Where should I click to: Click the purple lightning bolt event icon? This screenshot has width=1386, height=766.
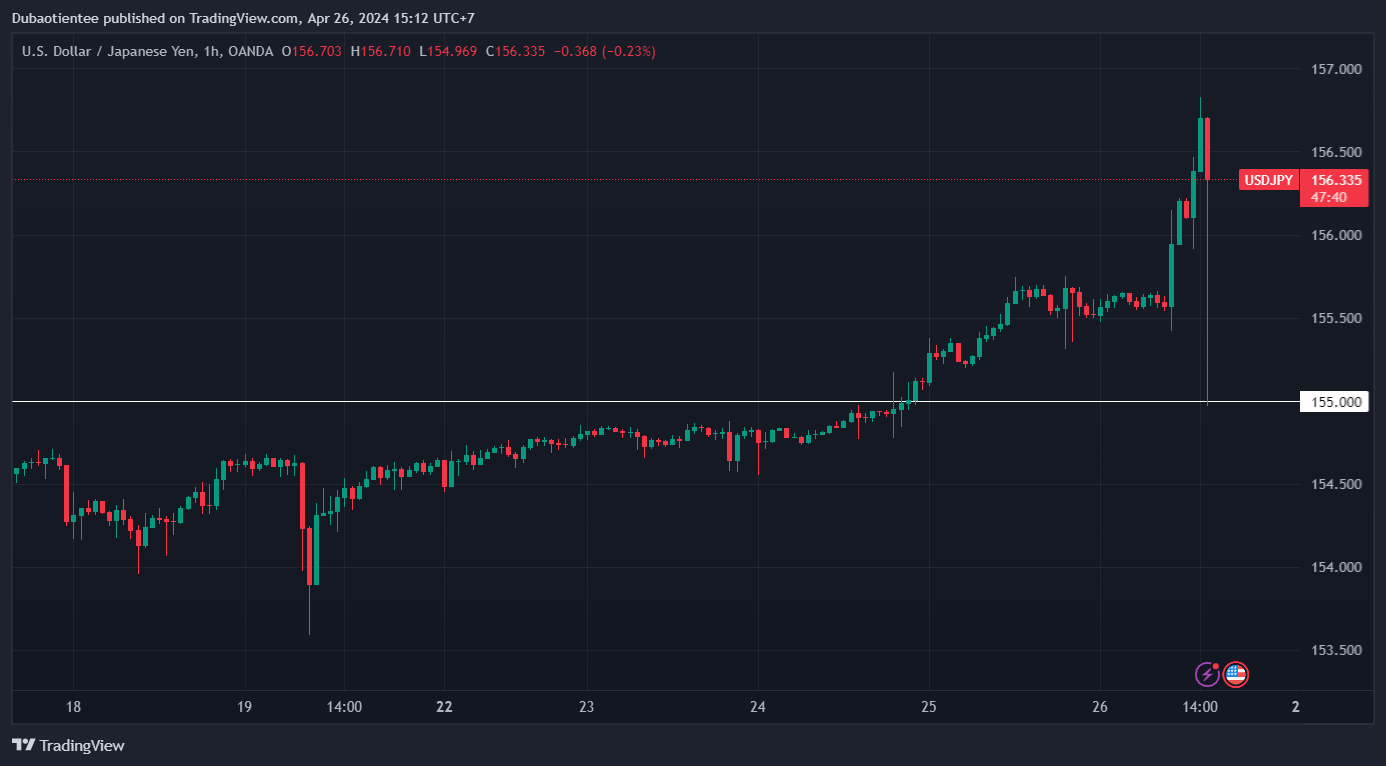(1208, 674)
